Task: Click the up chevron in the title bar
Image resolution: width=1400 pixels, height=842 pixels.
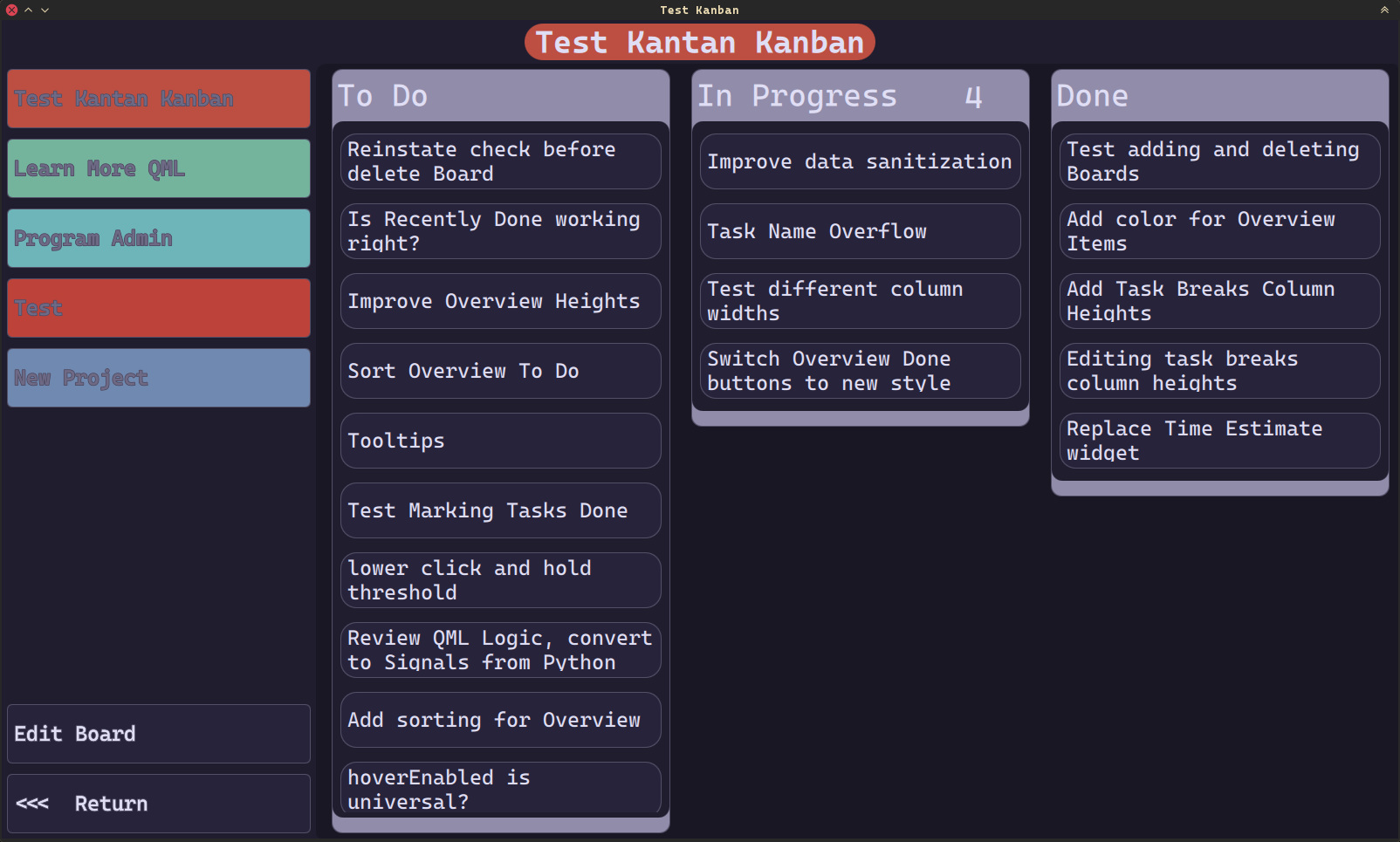Action: 27,10
